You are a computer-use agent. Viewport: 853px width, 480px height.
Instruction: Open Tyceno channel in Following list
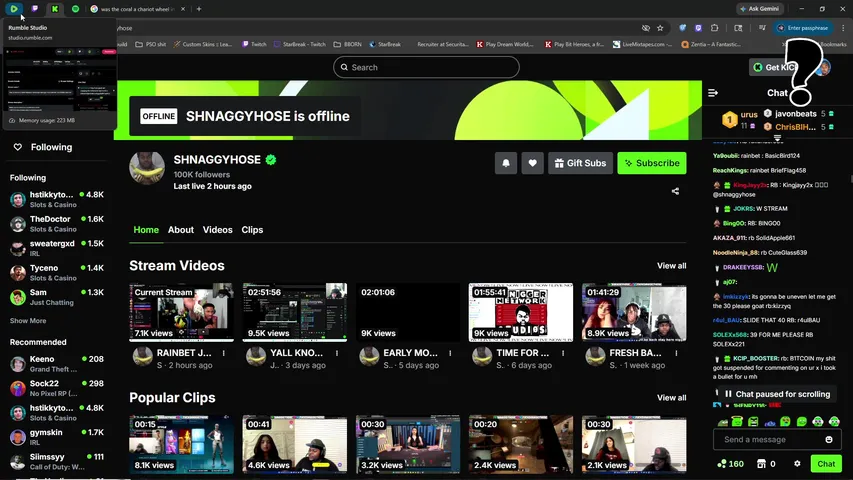(x=57, y=273)
